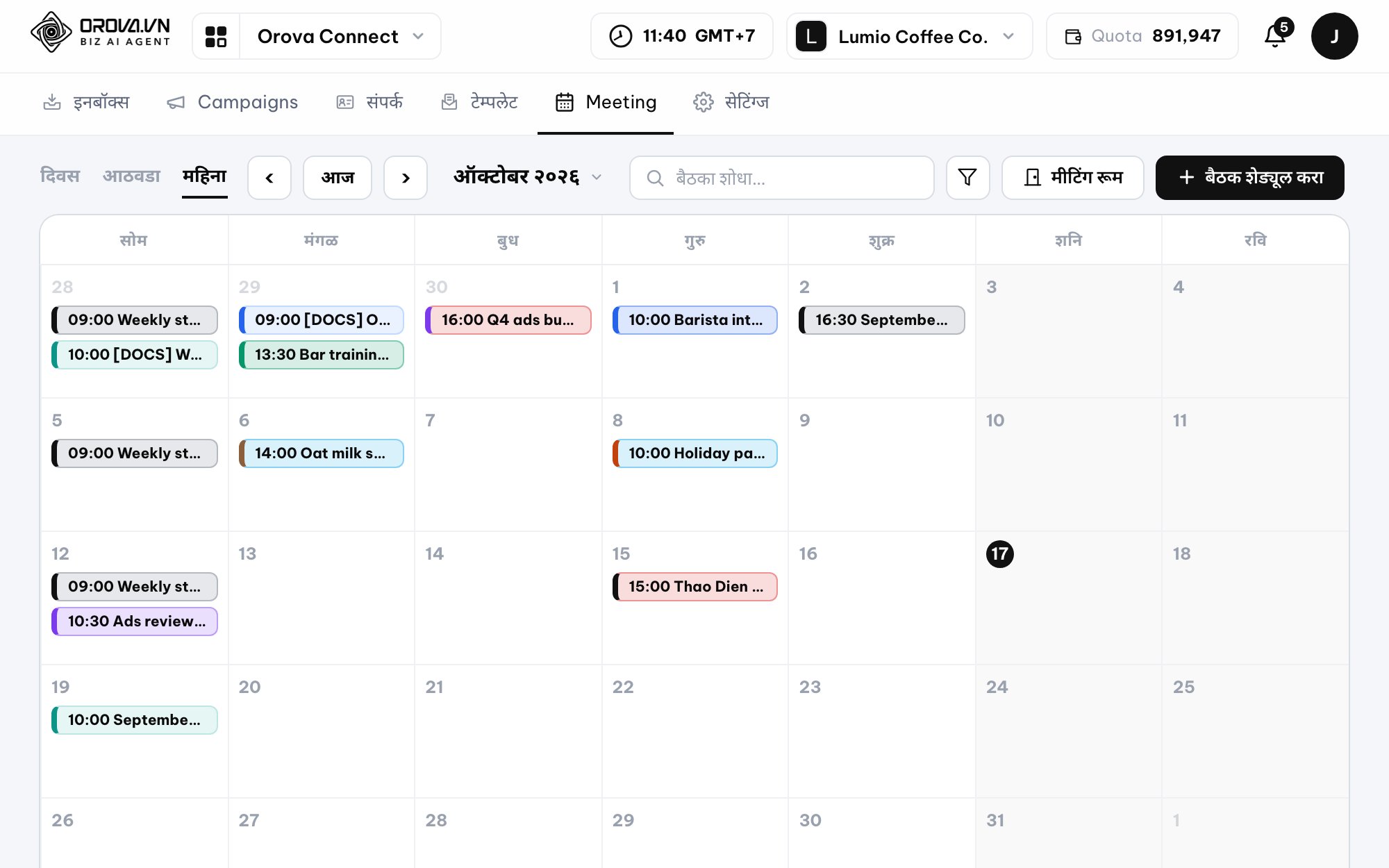This screenshot has width=1389, height=868.
Task: Open the notifications bell
Action: pyautogui.click(x=1276, y=35)
